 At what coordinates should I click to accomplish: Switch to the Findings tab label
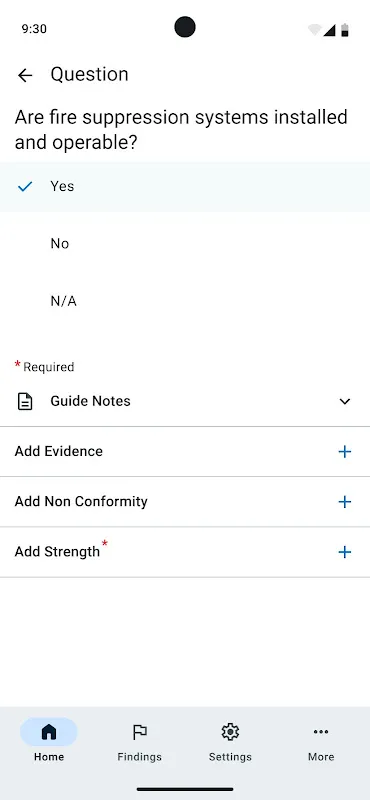click(x=139, y=757)
